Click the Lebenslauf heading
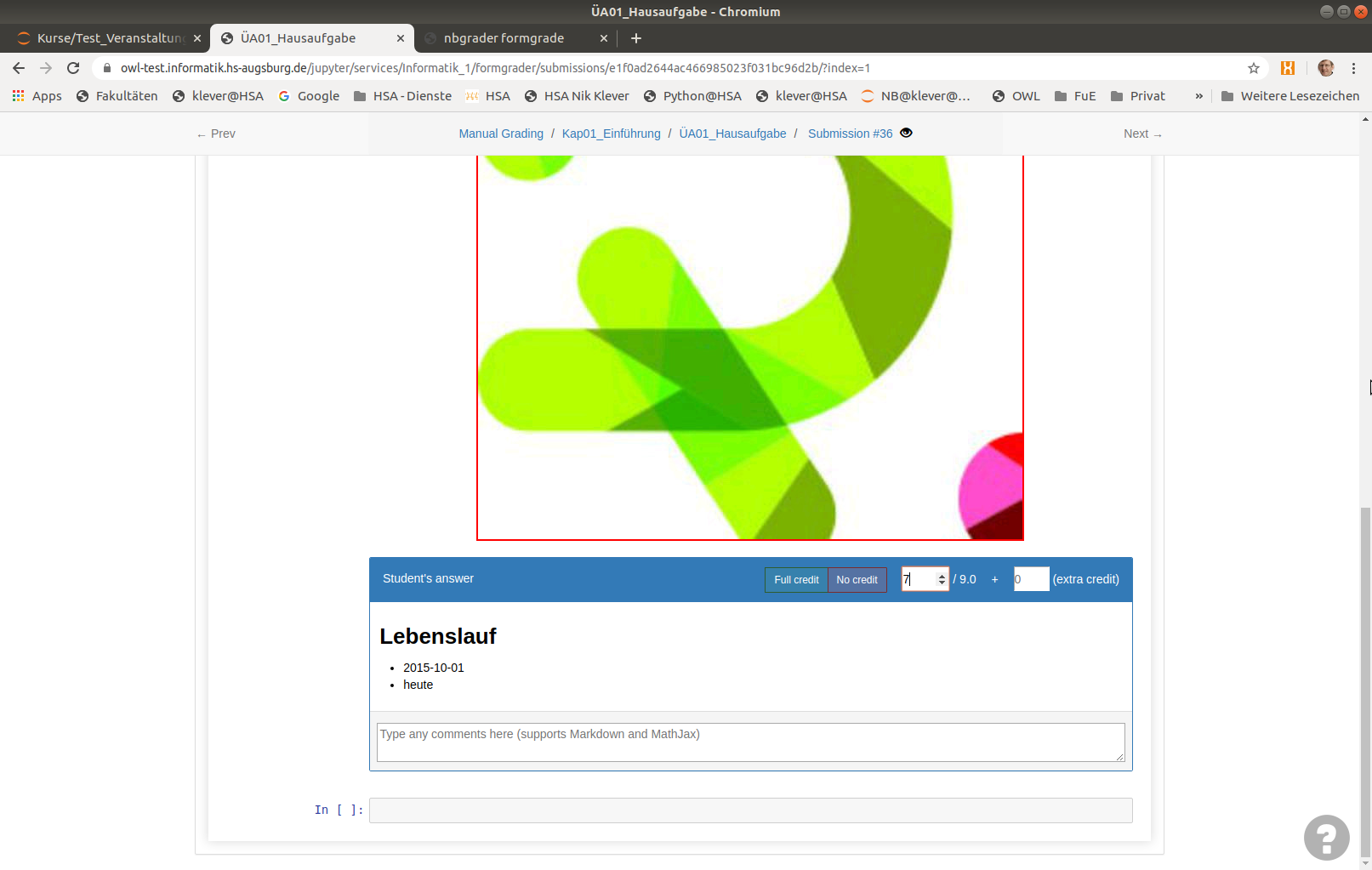This screenshot has width=1372, height=870. tap(438, 636)
